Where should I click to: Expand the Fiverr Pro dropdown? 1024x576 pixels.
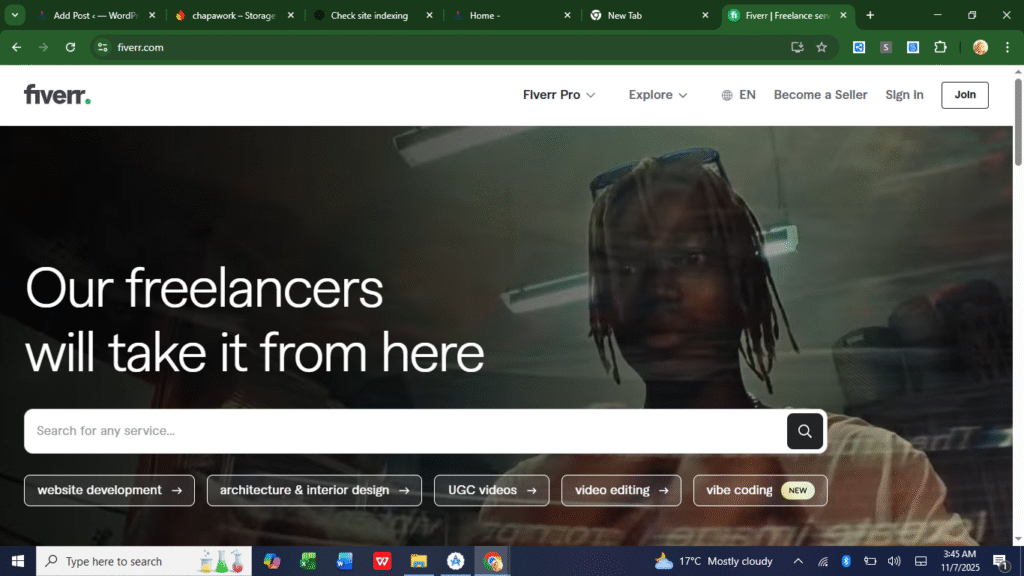pyautogui.click(x=559, y=95)
